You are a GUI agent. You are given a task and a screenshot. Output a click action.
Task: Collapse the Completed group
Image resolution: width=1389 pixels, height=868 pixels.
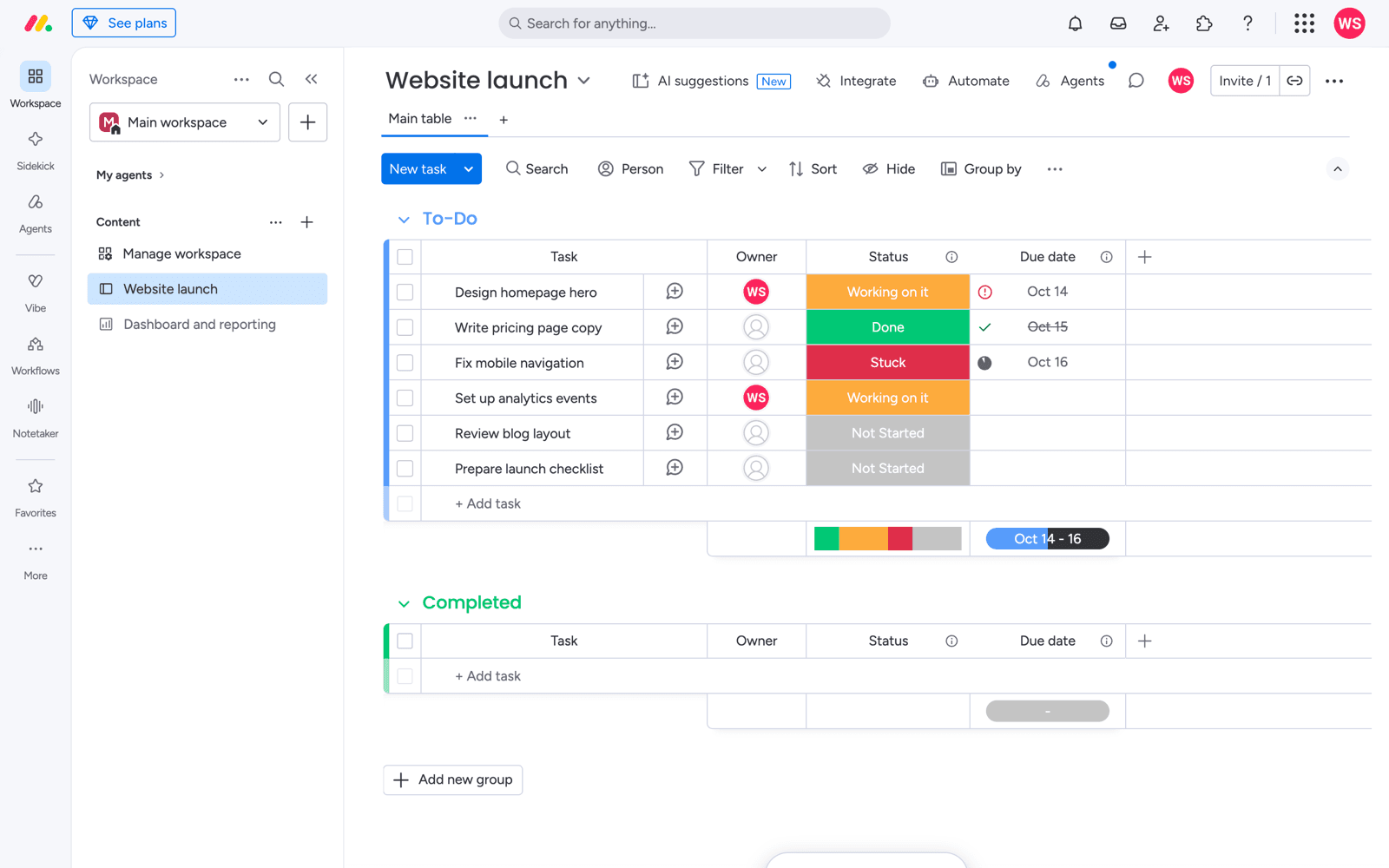[x=404, y=603]
